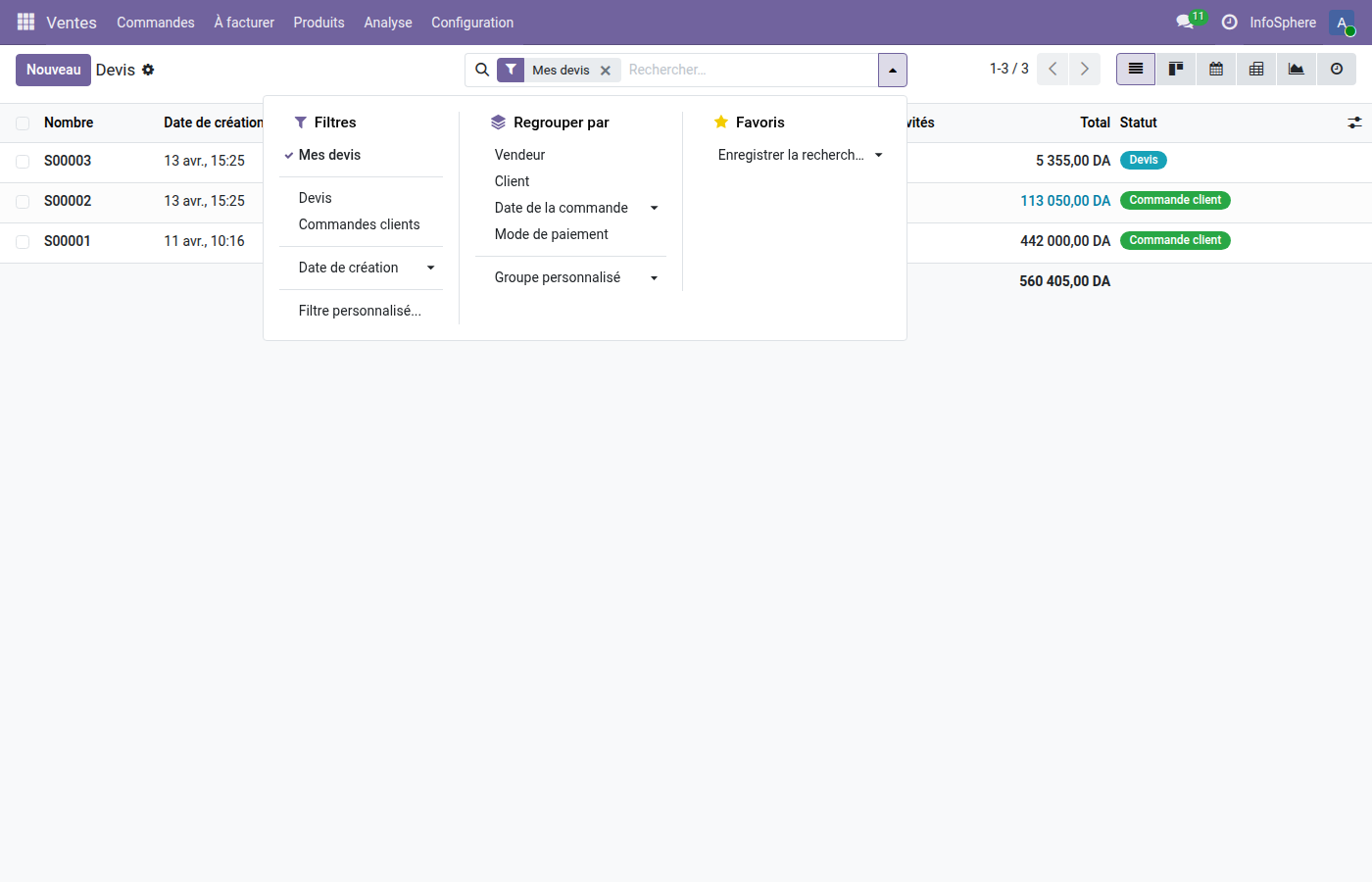Image resolution: width=1372 pixels, height=882 pixels.
Task: Open the Analyse menu
Action: pos(387,22)
